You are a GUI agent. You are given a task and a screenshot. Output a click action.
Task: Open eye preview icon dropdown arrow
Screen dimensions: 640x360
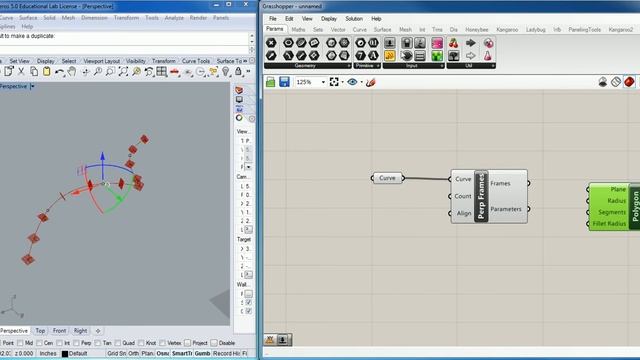coord(362,82)
